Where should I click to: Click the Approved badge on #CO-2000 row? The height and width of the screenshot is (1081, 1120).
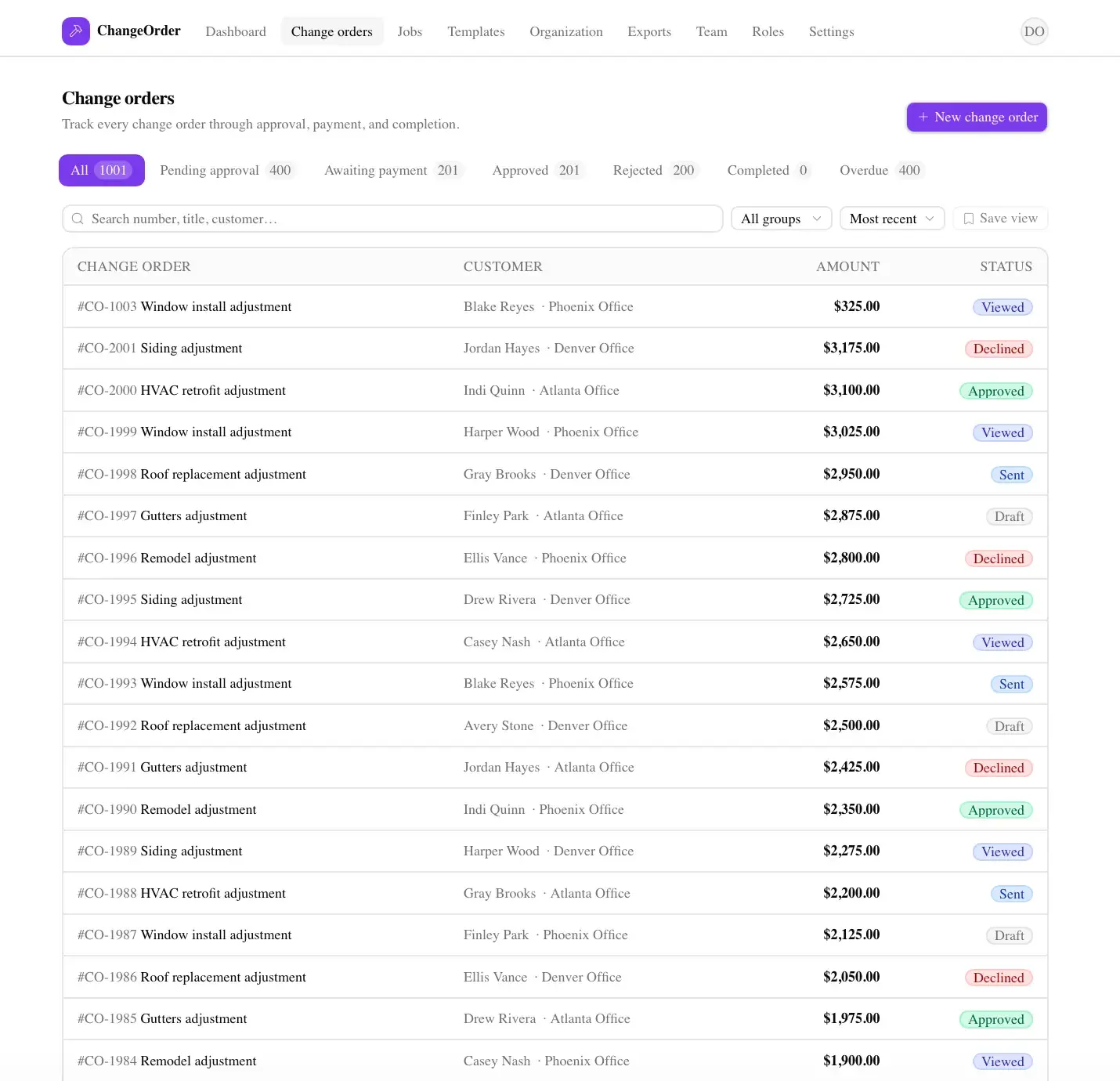(996, 391)
